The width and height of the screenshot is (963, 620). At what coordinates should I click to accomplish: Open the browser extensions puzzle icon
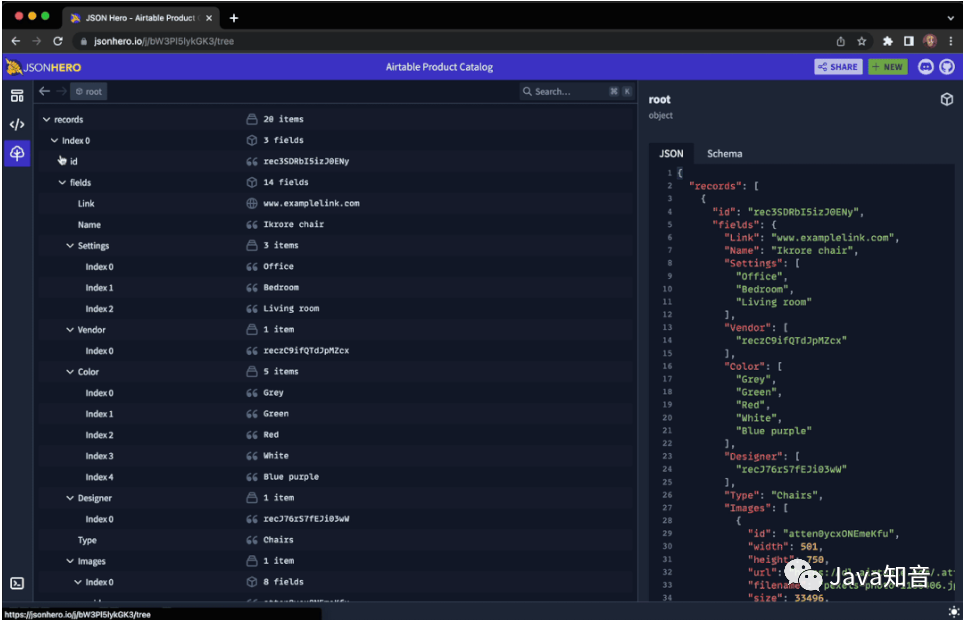[887, 41]
